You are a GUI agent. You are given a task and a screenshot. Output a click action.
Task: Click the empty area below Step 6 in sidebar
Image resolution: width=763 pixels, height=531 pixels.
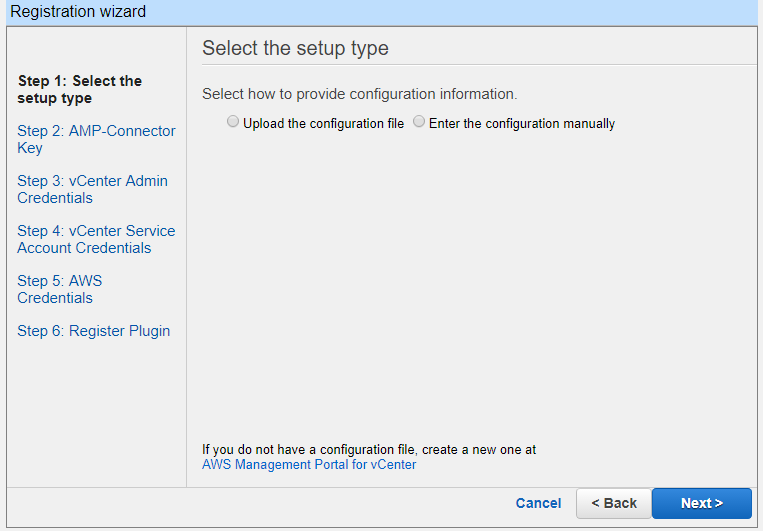pyautogui.click(x=96, y=414)
